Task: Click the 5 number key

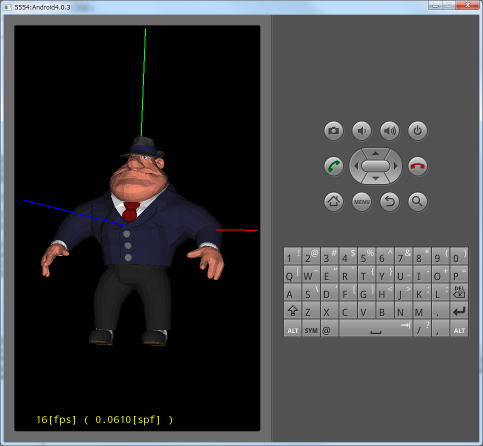Action: 366,256
